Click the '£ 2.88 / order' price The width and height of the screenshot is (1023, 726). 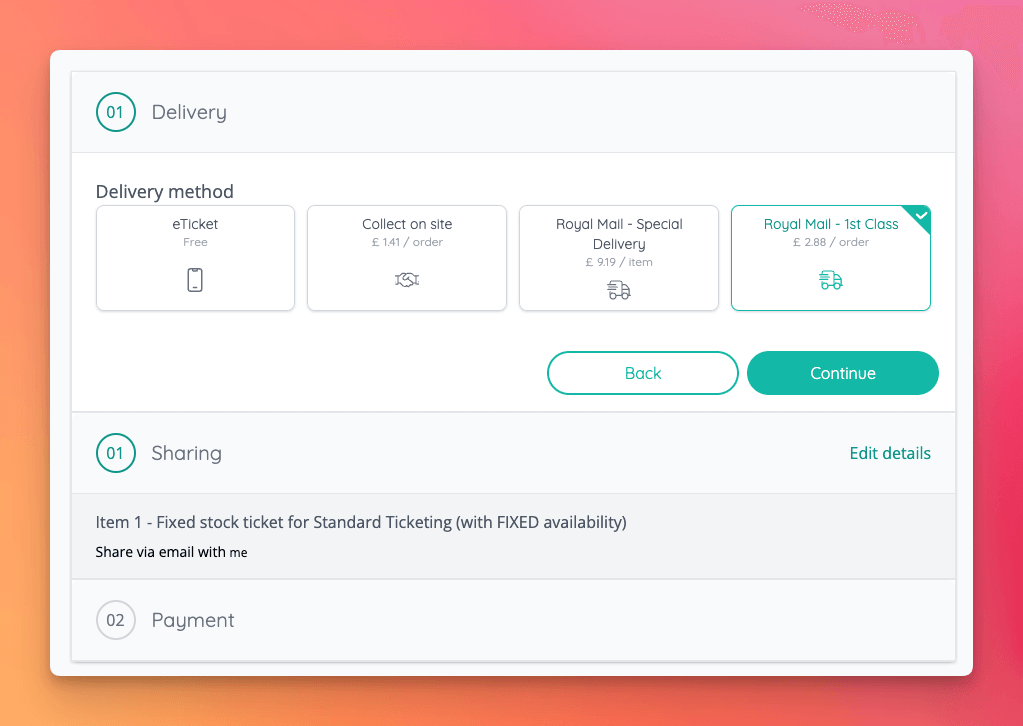click(x=831, y=242)
